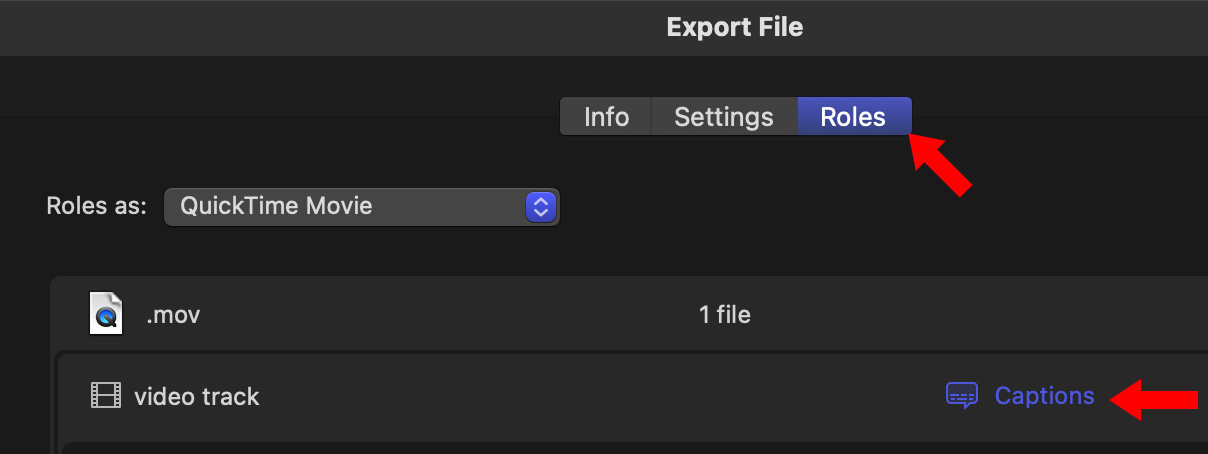This screenshot has height=454, width=1208.
Task: Click the Captions speech-bubble icon
Action: click(961, 396)
